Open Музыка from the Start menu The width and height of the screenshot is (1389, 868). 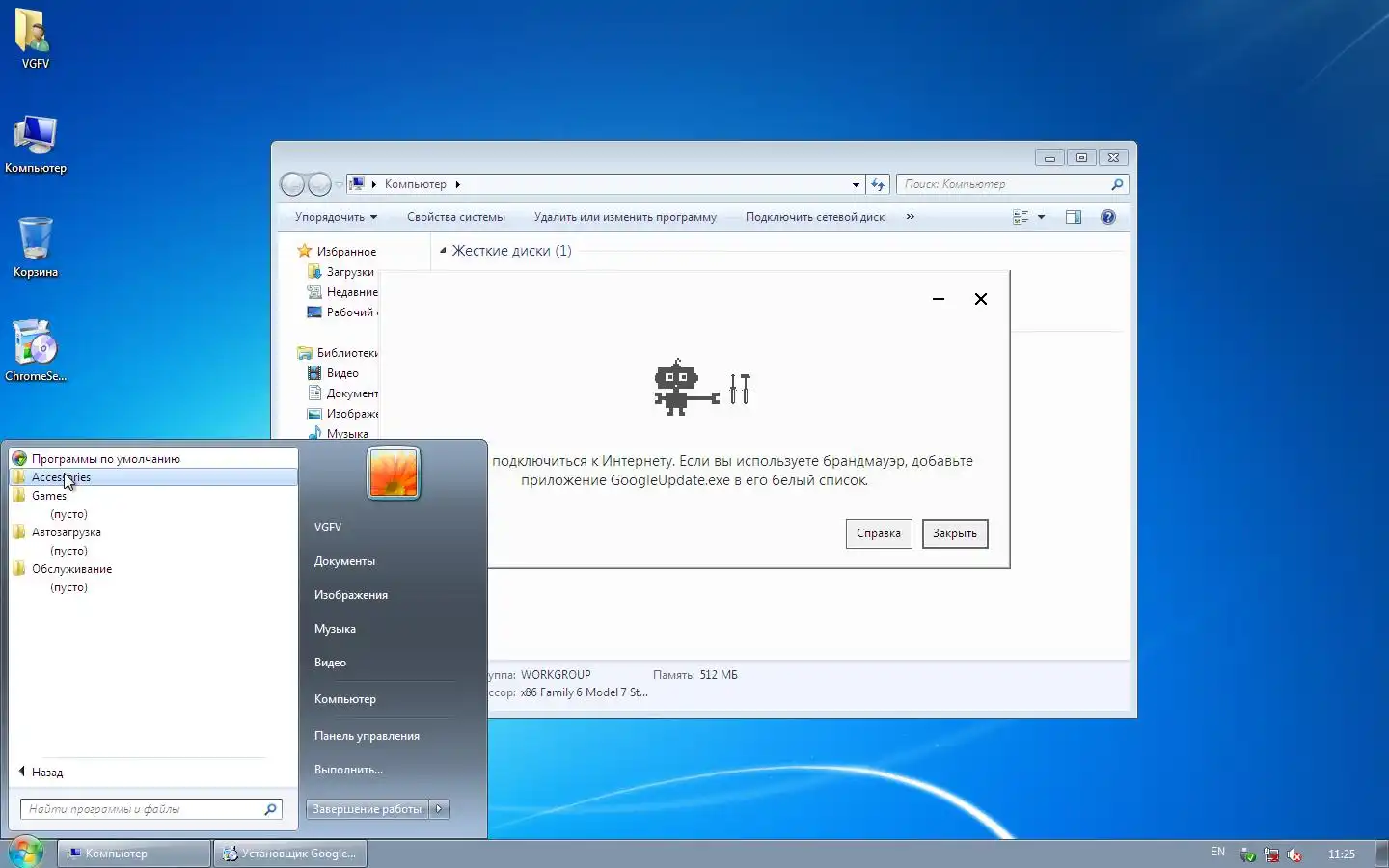(335, 629)
